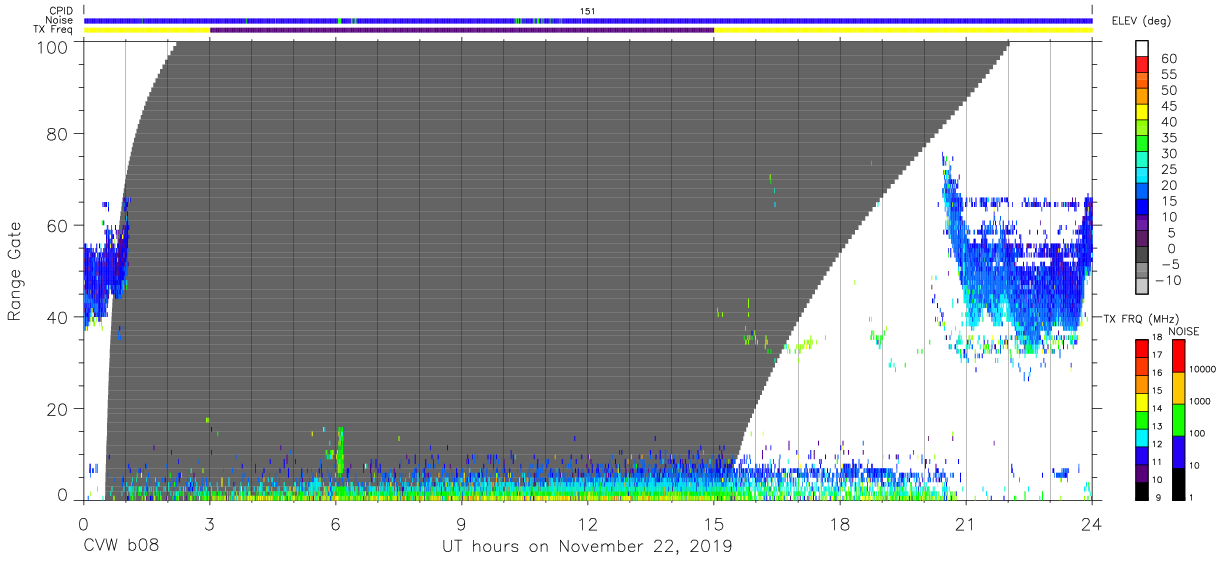Pick the yellow 40-45 elevation swatch

pyautogui.click(x=1142, y=113)
